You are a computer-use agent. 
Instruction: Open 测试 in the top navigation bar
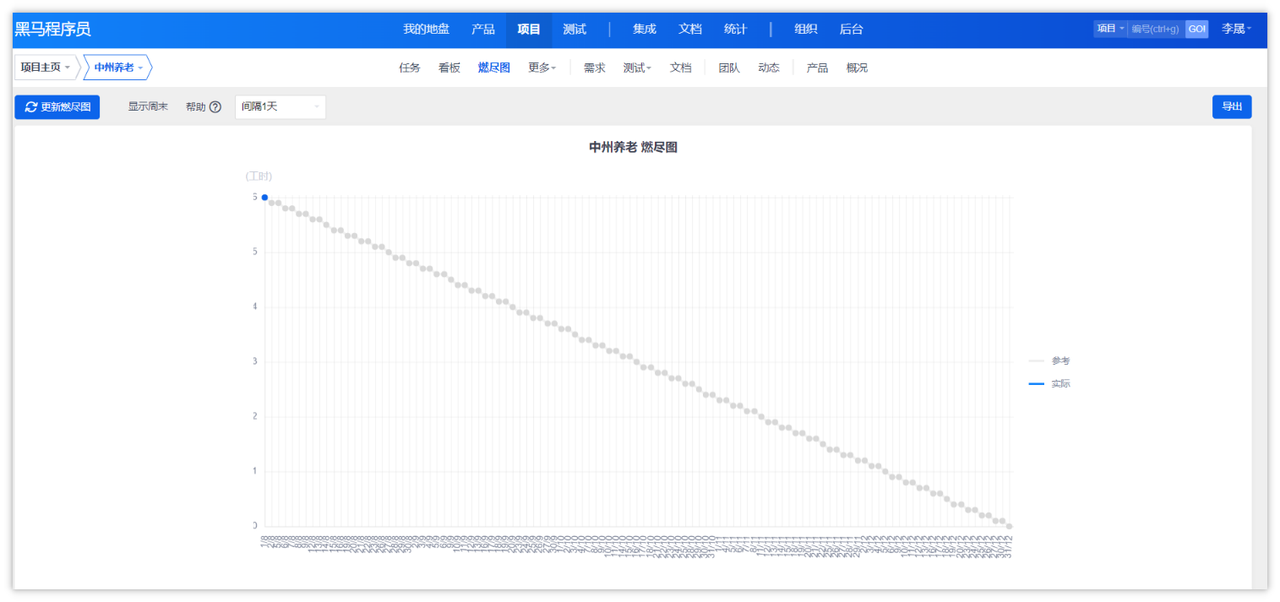point(574,29)
